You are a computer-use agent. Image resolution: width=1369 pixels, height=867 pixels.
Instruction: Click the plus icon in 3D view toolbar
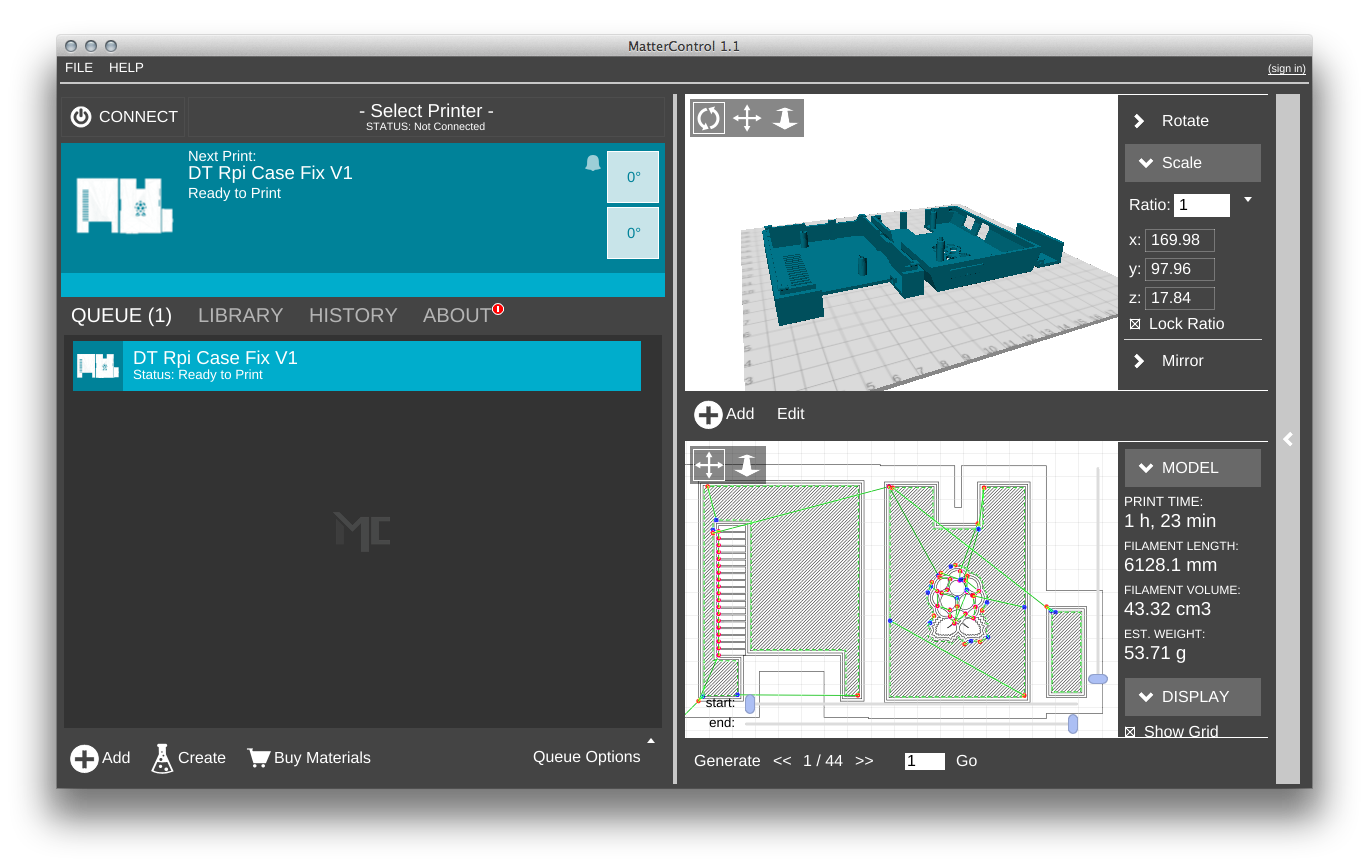tap(708, 415)
